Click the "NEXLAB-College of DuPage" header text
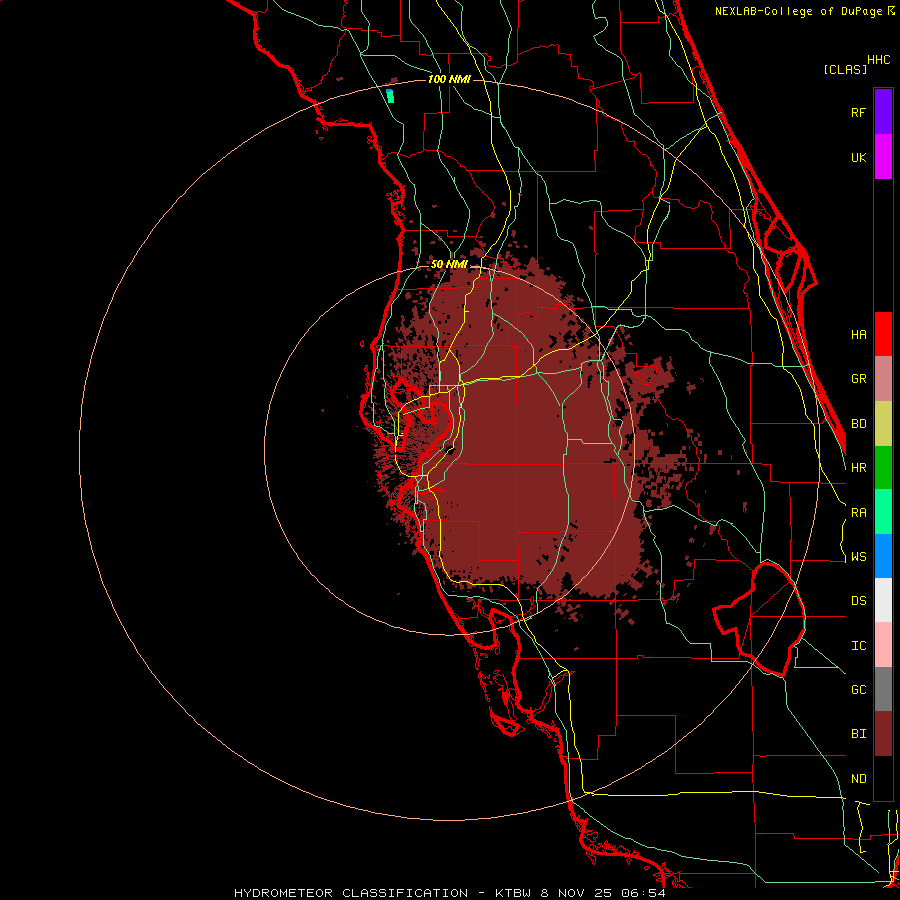900x900 pixels. tap(798, 11)
